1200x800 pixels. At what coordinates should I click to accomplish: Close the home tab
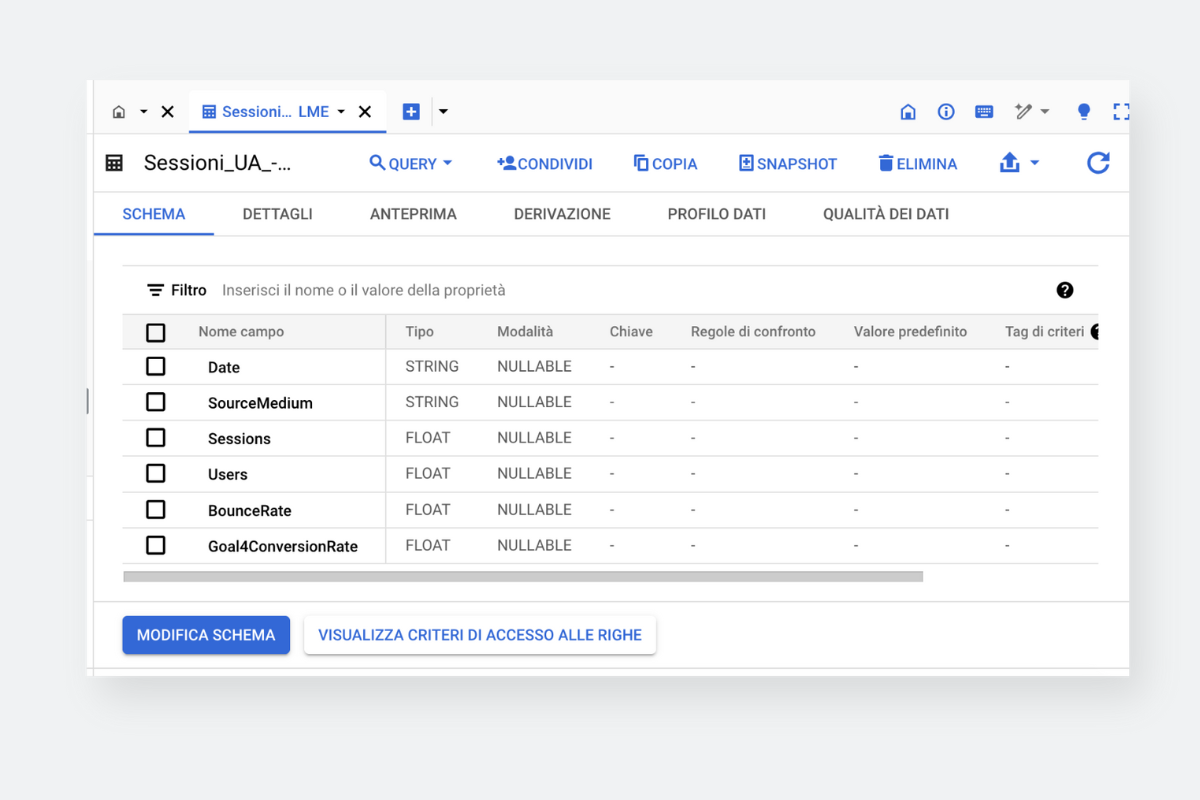click(x=167, y=112)
